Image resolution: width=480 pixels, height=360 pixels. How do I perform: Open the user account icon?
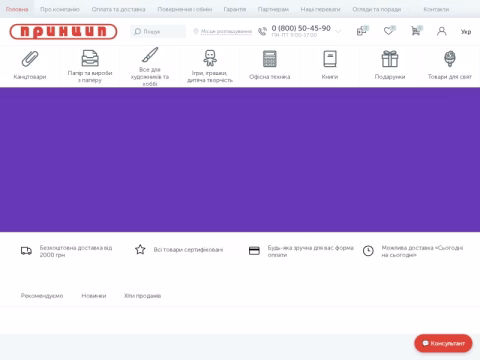[x=442, y=31]
